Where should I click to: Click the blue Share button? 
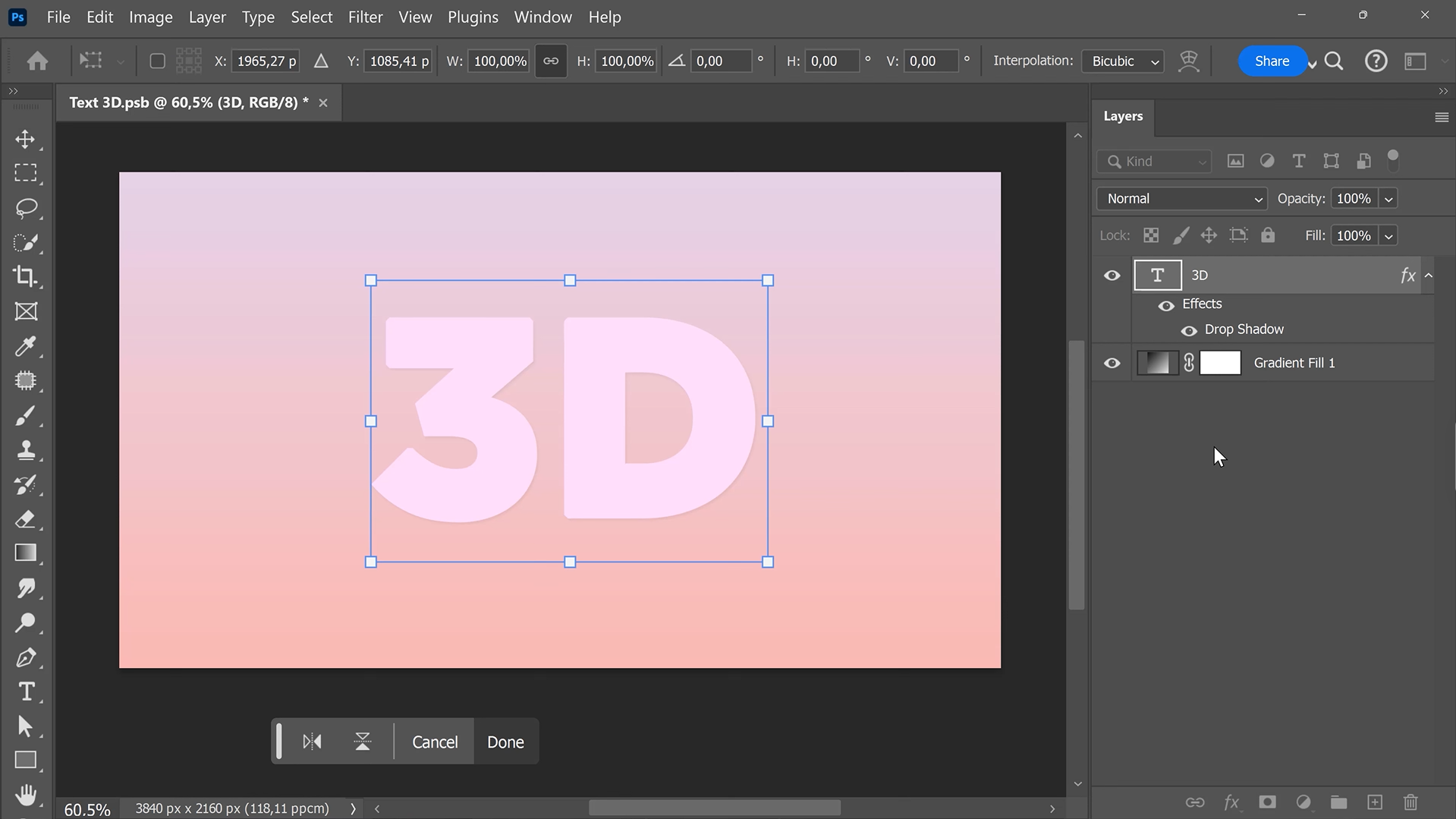1272,61
